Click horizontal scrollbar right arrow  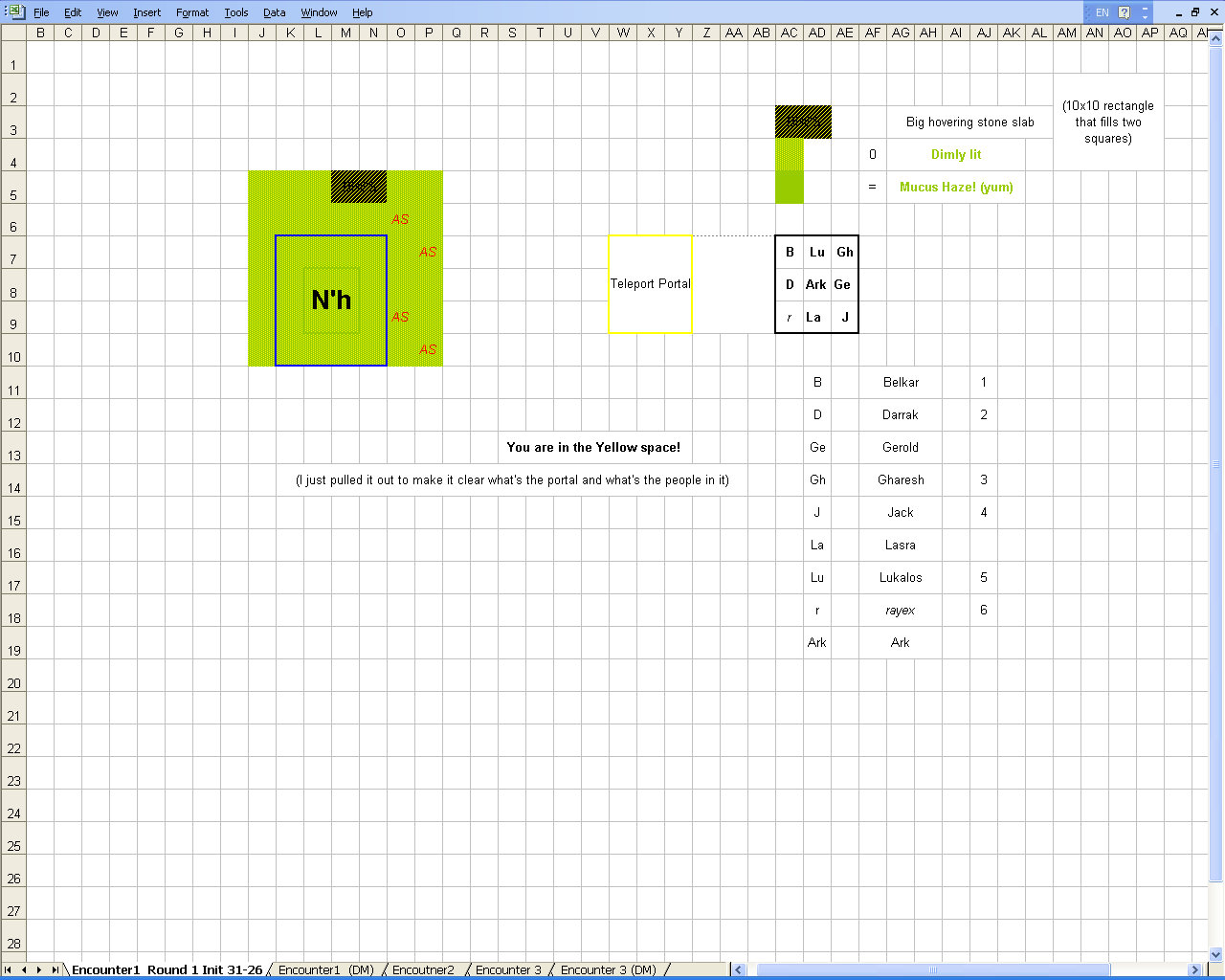click(x=1194, y=969)
